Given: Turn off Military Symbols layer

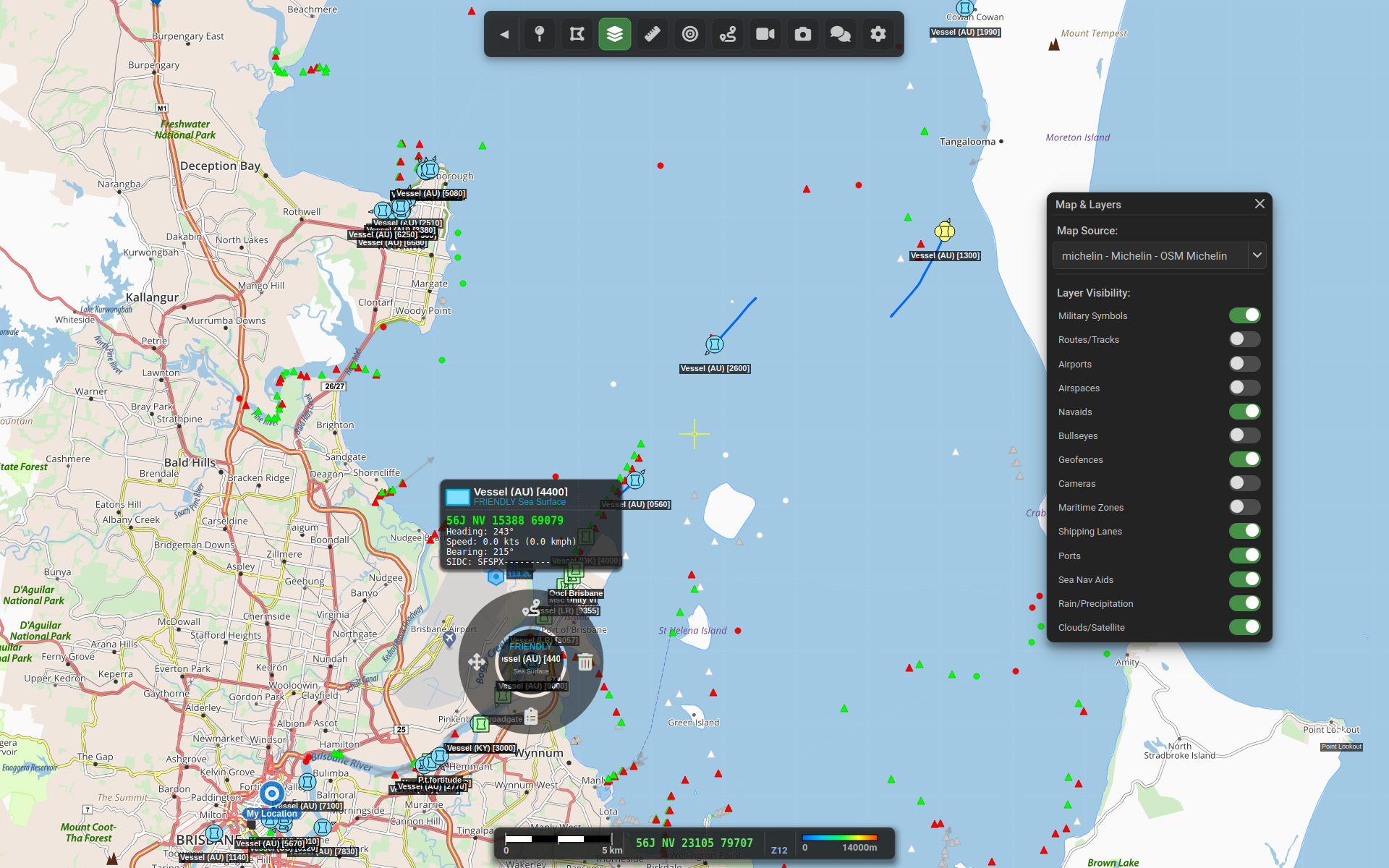Looking at the screenshot, I should point(1244,315).
